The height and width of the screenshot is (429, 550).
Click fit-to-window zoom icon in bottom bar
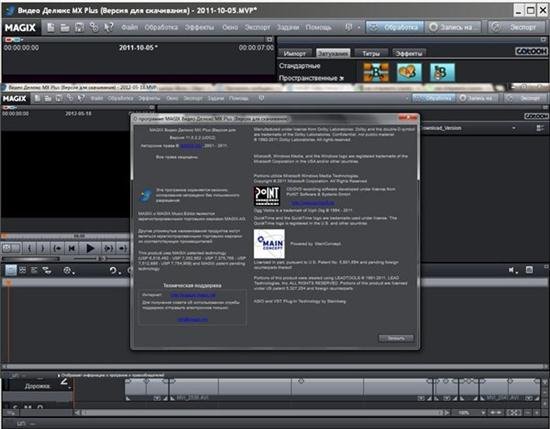514,413
